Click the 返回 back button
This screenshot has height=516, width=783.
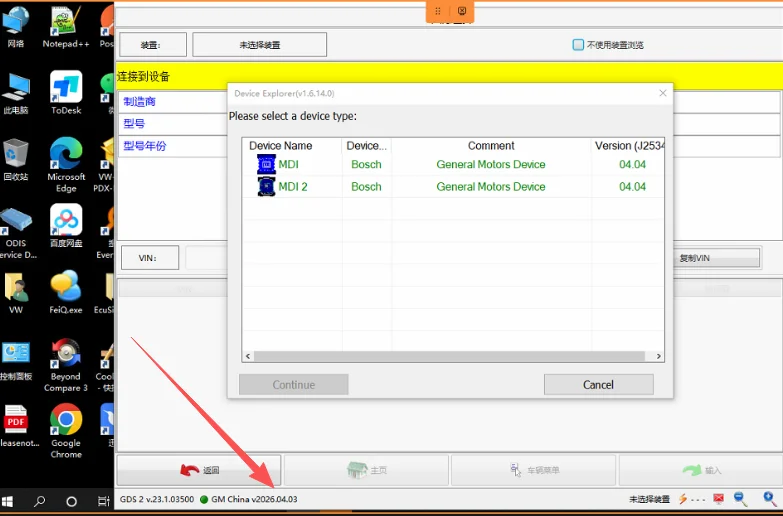[x=199, y=470]
